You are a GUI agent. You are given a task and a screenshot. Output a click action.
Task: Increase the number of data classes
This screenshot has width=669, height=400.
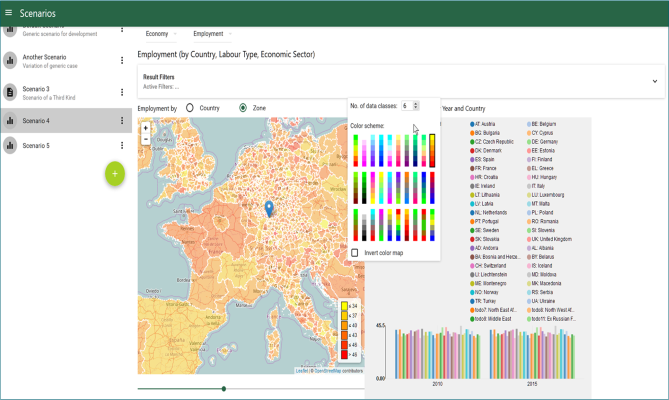pos(416,104)
